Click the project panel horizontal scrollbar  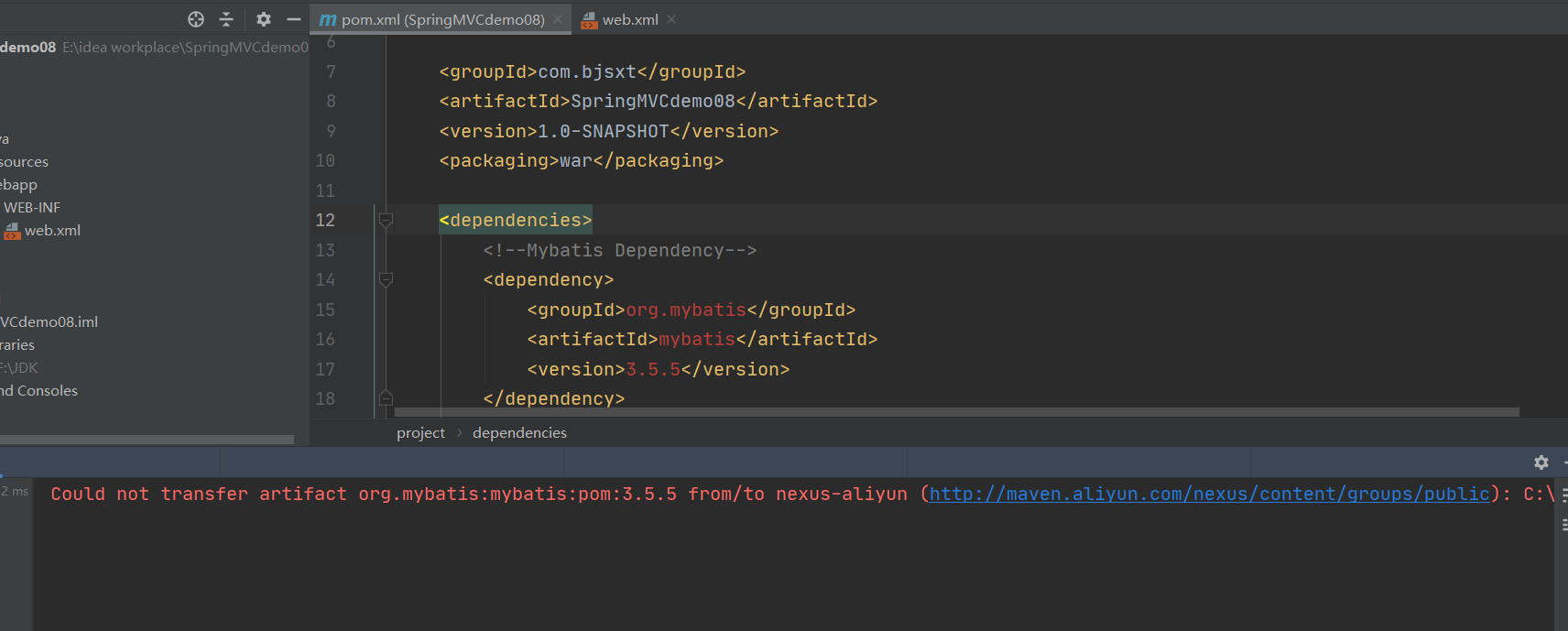(147, 440)
